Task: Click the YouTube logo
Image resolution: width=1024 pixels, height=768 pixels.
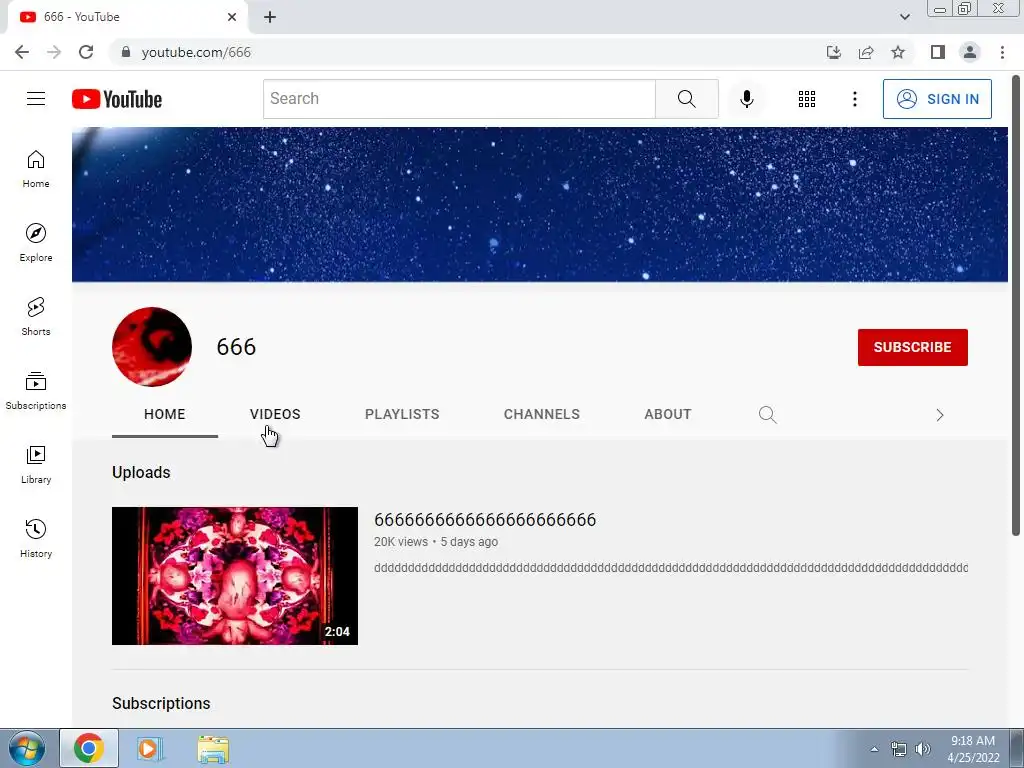Action: 117,99
